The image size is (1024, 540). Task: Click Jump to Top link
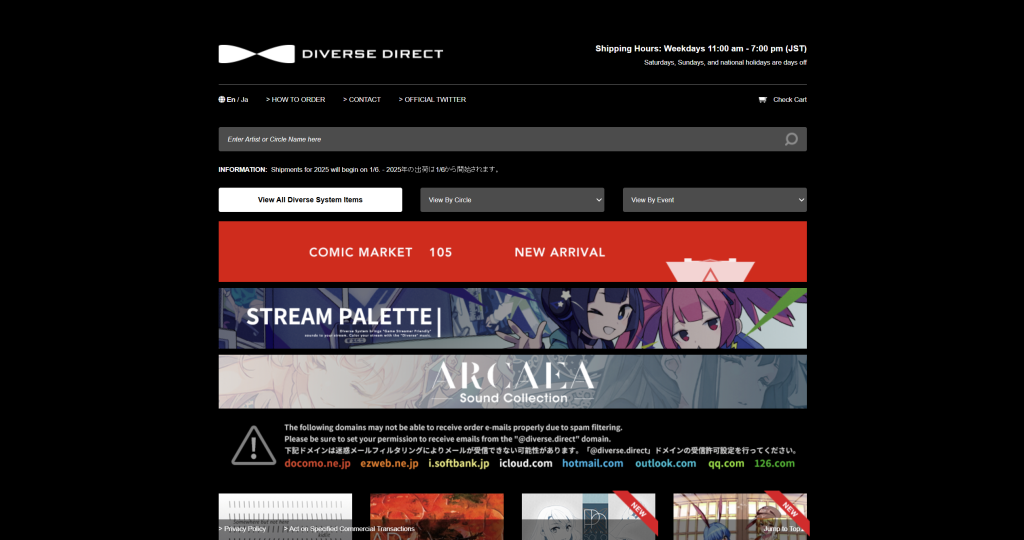784,529
